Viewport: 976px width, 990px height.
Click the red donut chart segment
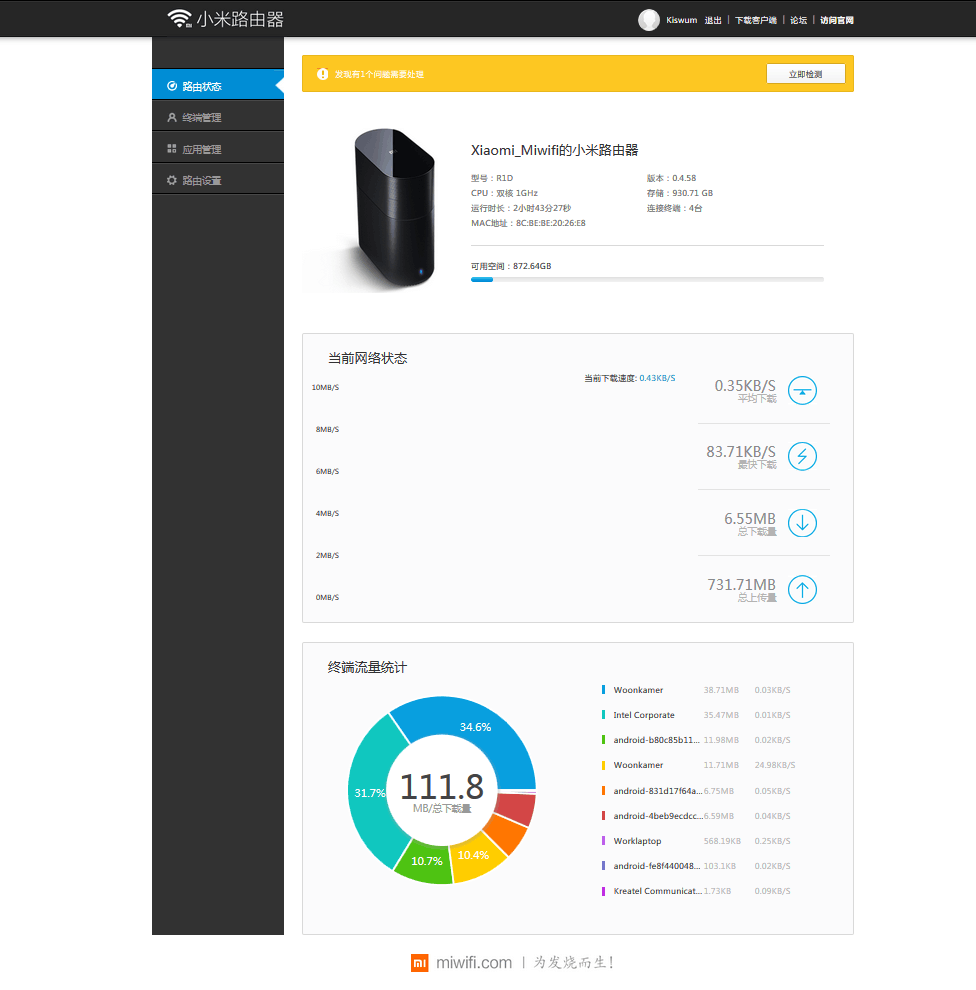coord(516,809)
